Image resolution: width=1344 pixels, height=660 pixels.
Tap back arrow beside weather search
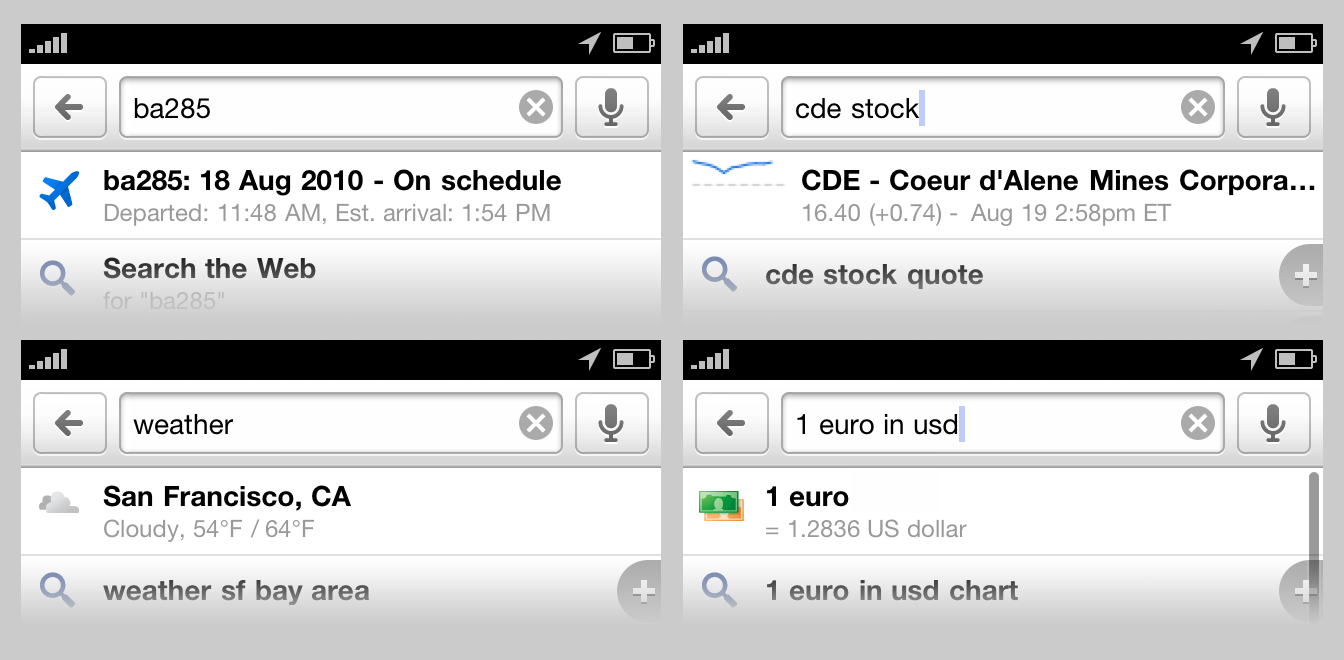(x=70, y=423)
